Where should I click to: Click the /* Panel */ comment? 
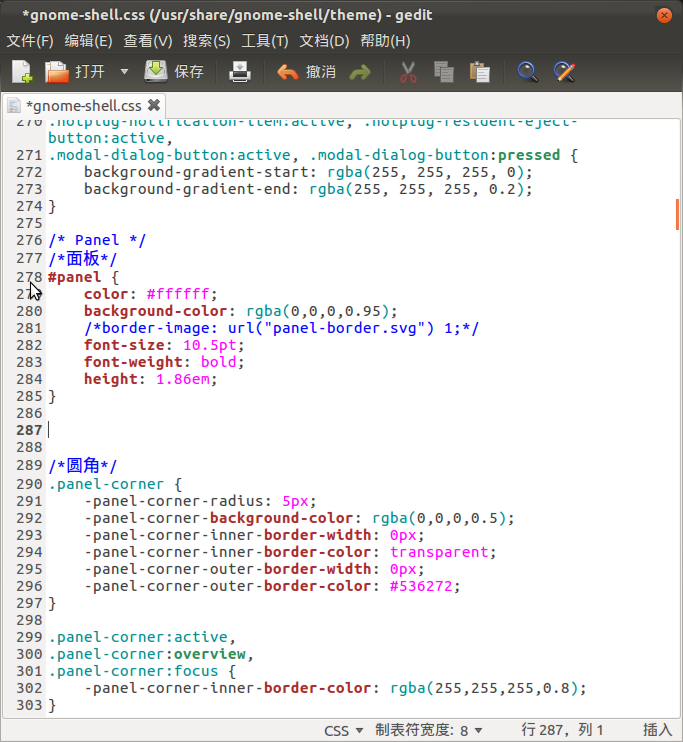(x=97, y=240)
